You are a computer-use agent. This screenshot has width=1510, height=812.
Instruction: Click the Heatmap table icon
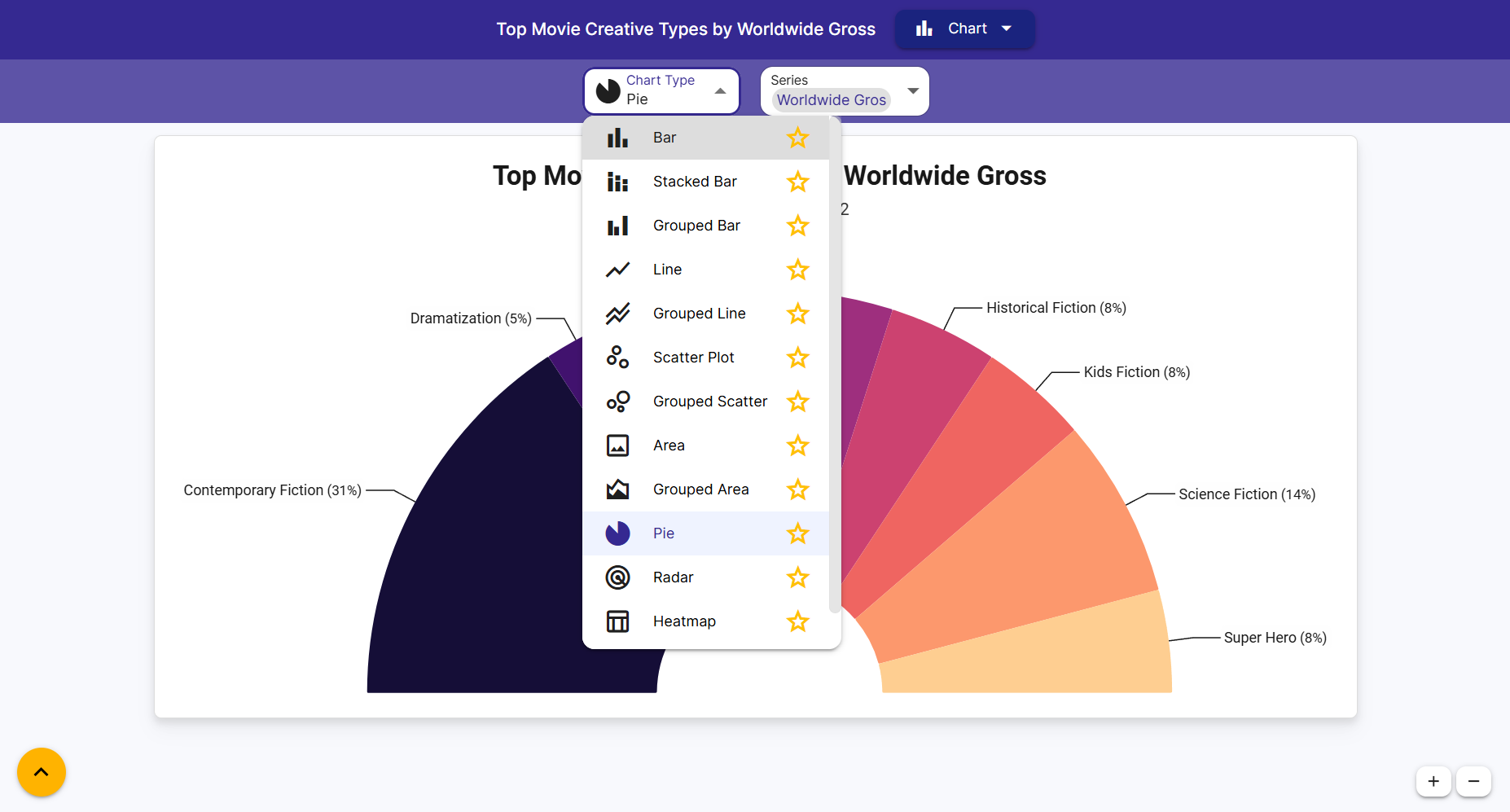click(617, 621)
